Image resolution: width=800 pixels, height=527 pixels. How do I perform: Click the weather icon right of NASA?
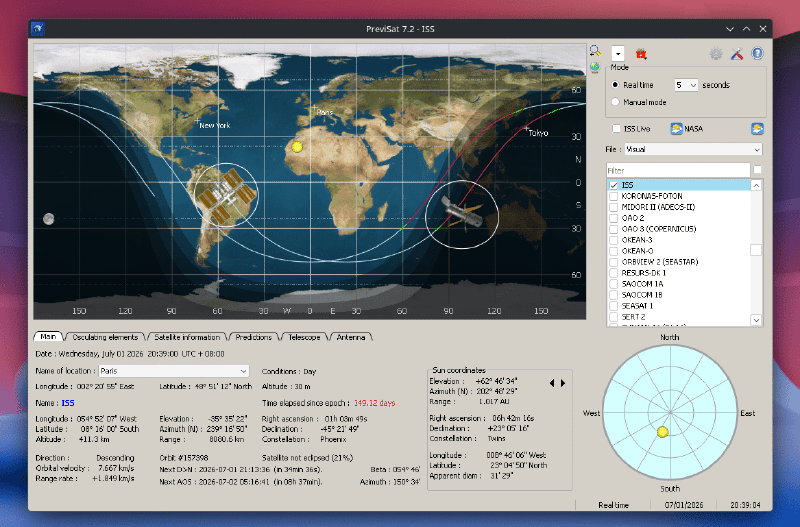click(757, 129)
